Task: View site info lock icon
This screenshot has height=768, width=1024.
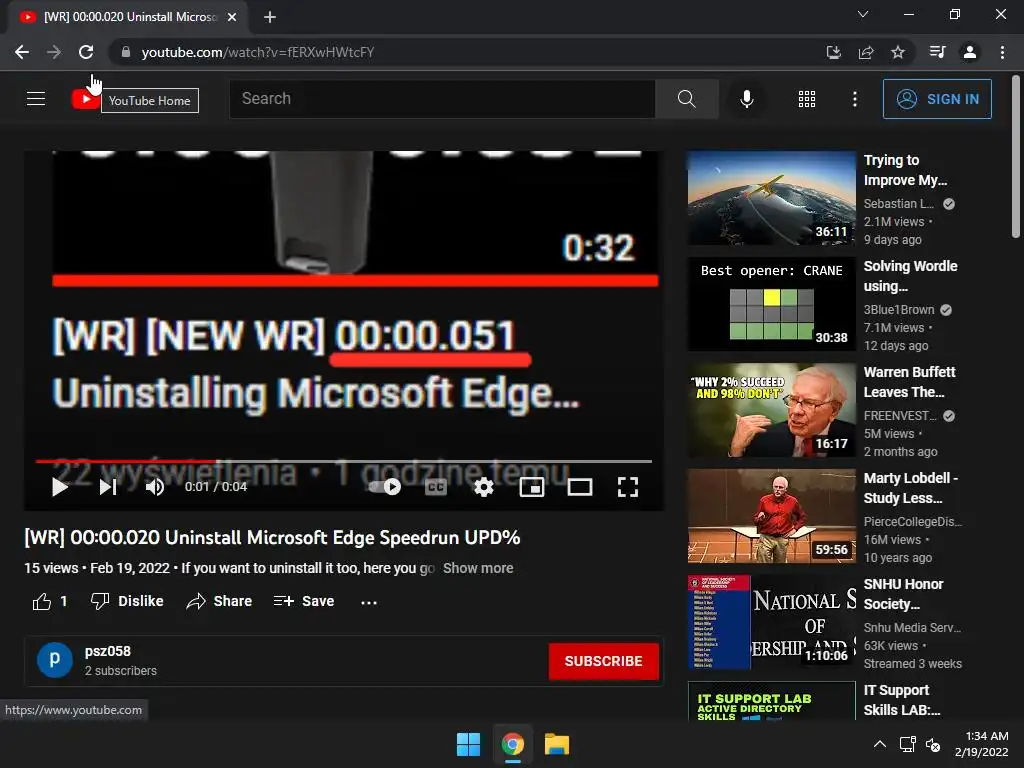Action: pos(126,52)
